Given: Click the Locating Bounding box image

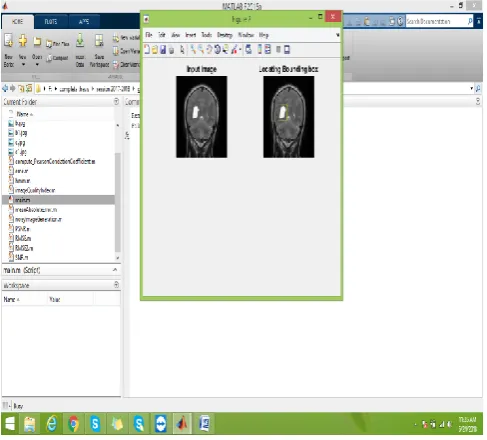Looking at the screenshot, I should 289,117.
